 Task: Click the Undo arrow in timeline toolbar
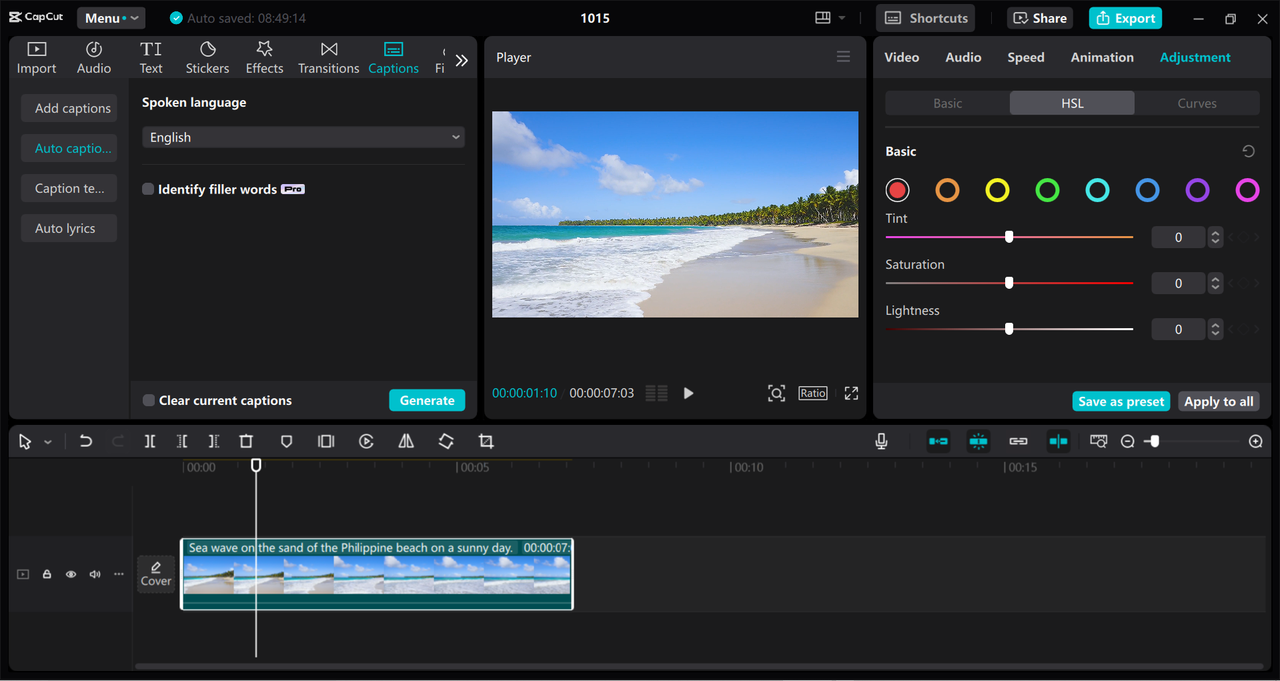click(x=86, y=441)
